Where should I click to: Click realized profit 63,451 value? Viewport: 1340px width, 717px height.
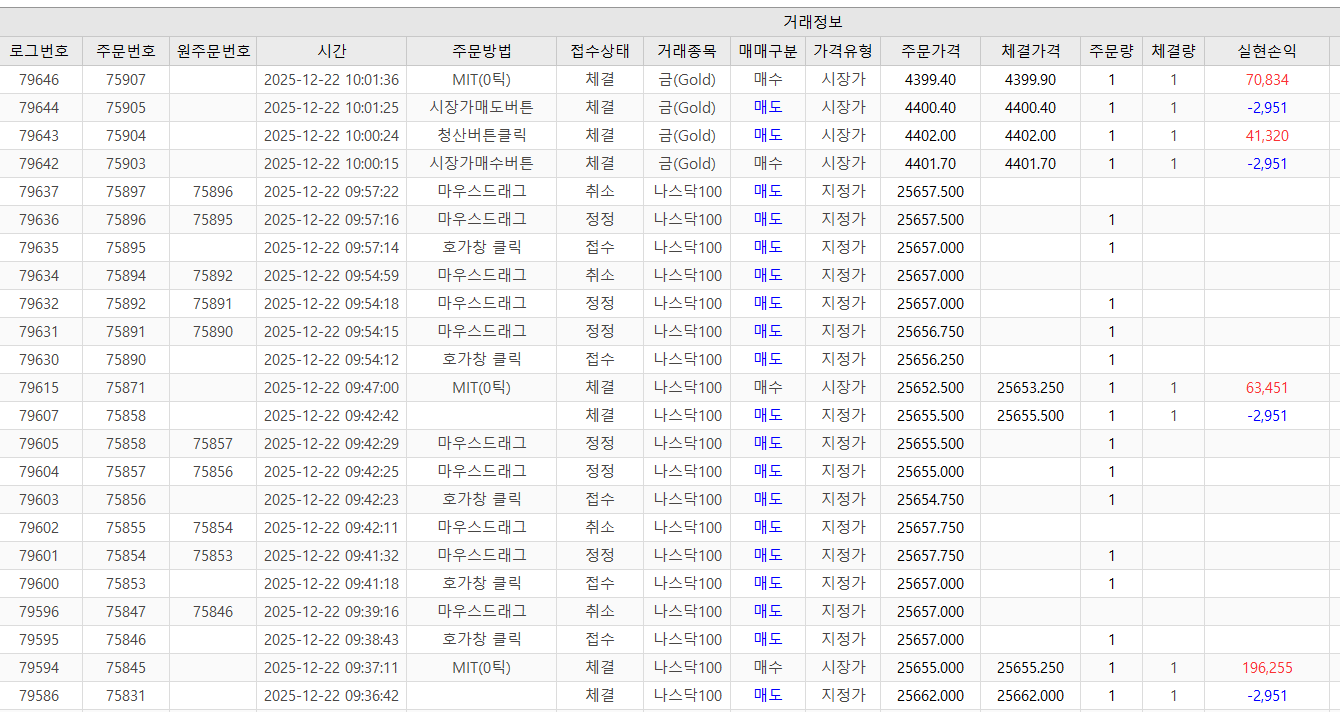click(1266, 388)
